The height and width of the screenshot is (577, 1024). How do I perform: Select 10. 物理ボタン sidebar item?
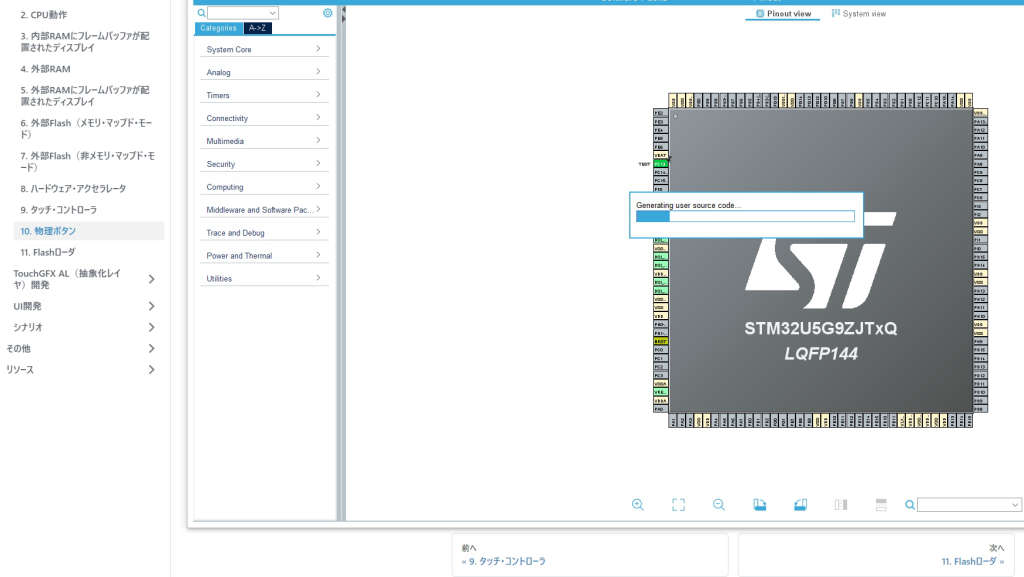[x=89, y=231]
